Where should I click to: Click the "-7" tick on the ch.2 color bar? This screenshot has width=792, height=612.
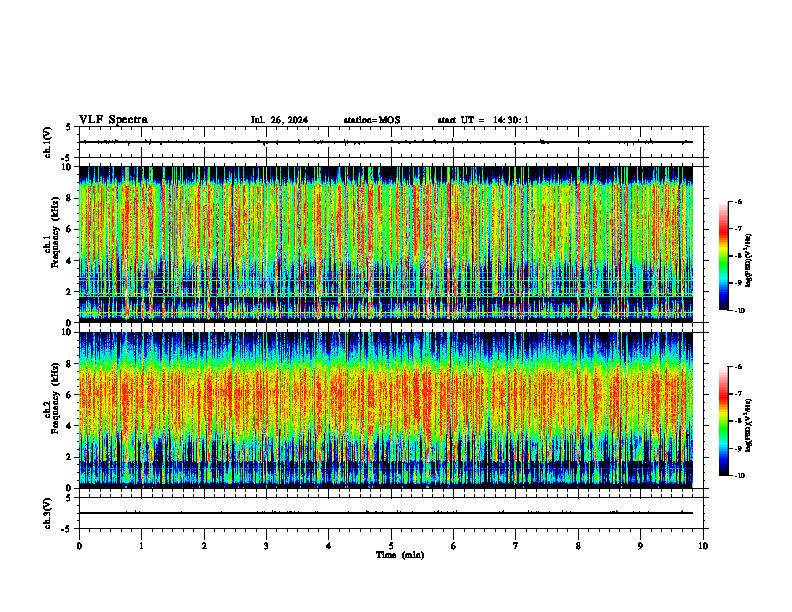click(739, 394)
